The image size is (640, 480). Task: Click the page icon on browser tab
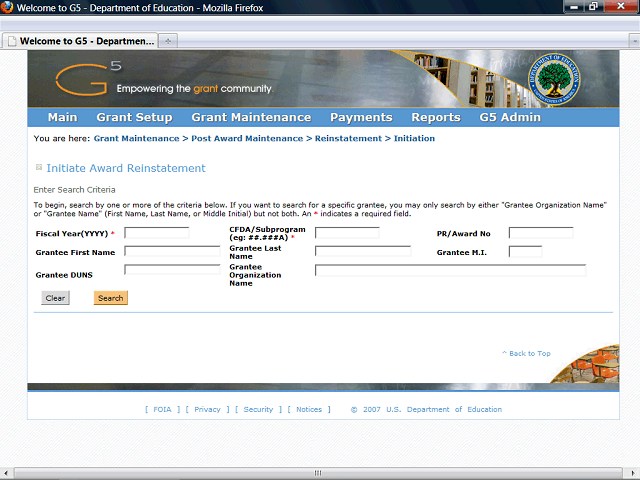pyautogui.click(x=12, y=41)
